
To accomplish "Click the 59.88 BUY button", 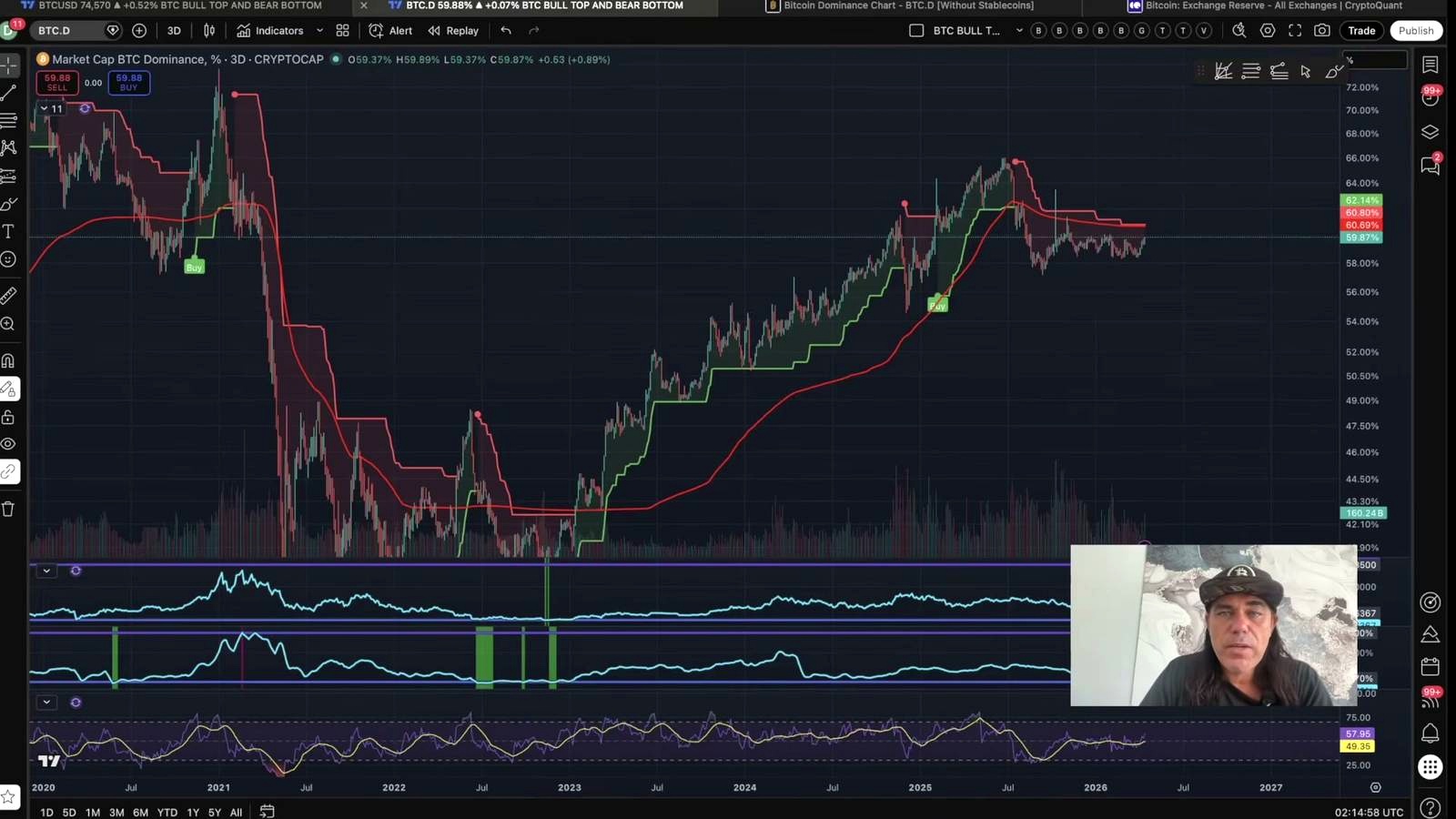I will (x=128, y=83).
